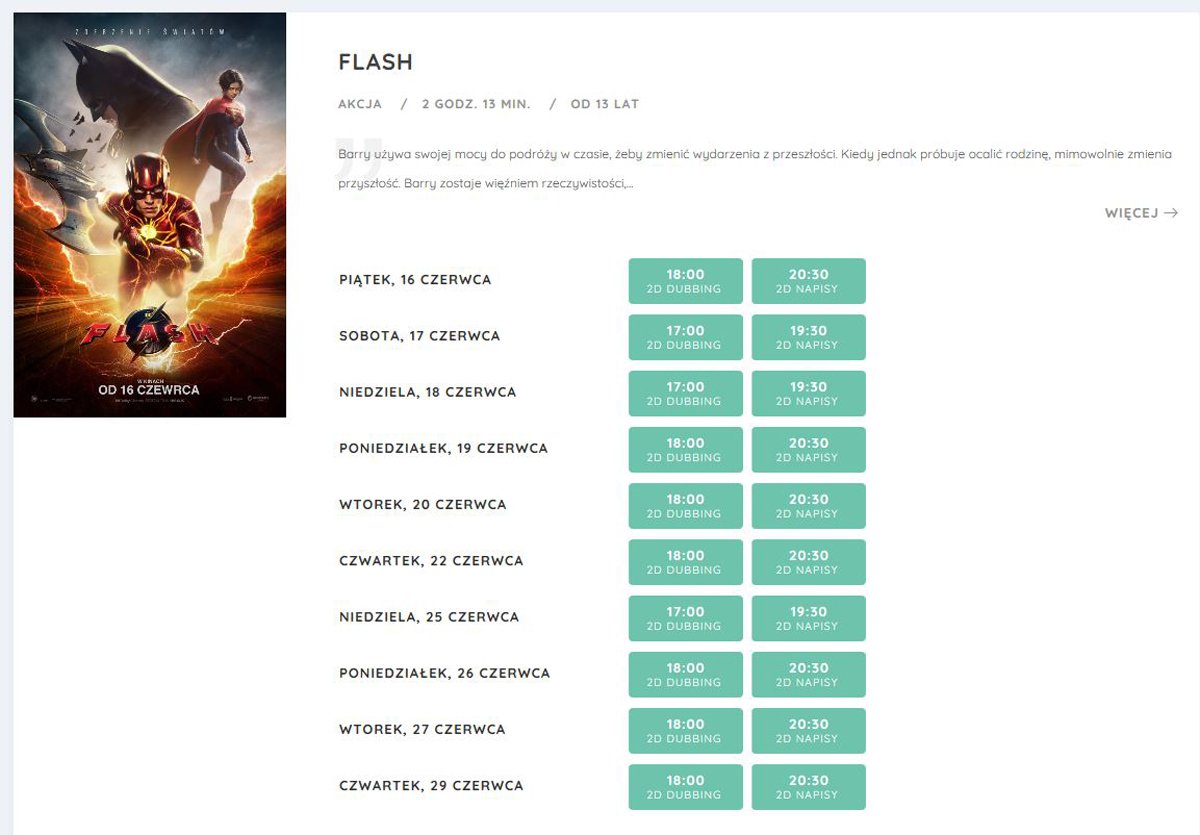Open the Flash movie poster
Viewport: 1200px width, 835px height.
(150, 215)
